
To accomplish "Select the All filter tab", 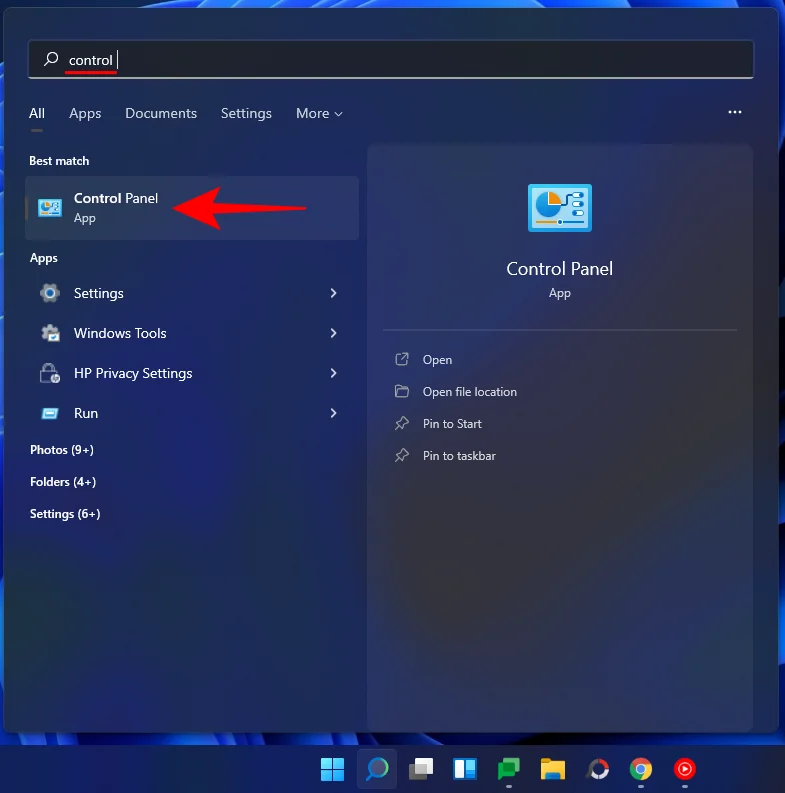I will coord(36,113).
